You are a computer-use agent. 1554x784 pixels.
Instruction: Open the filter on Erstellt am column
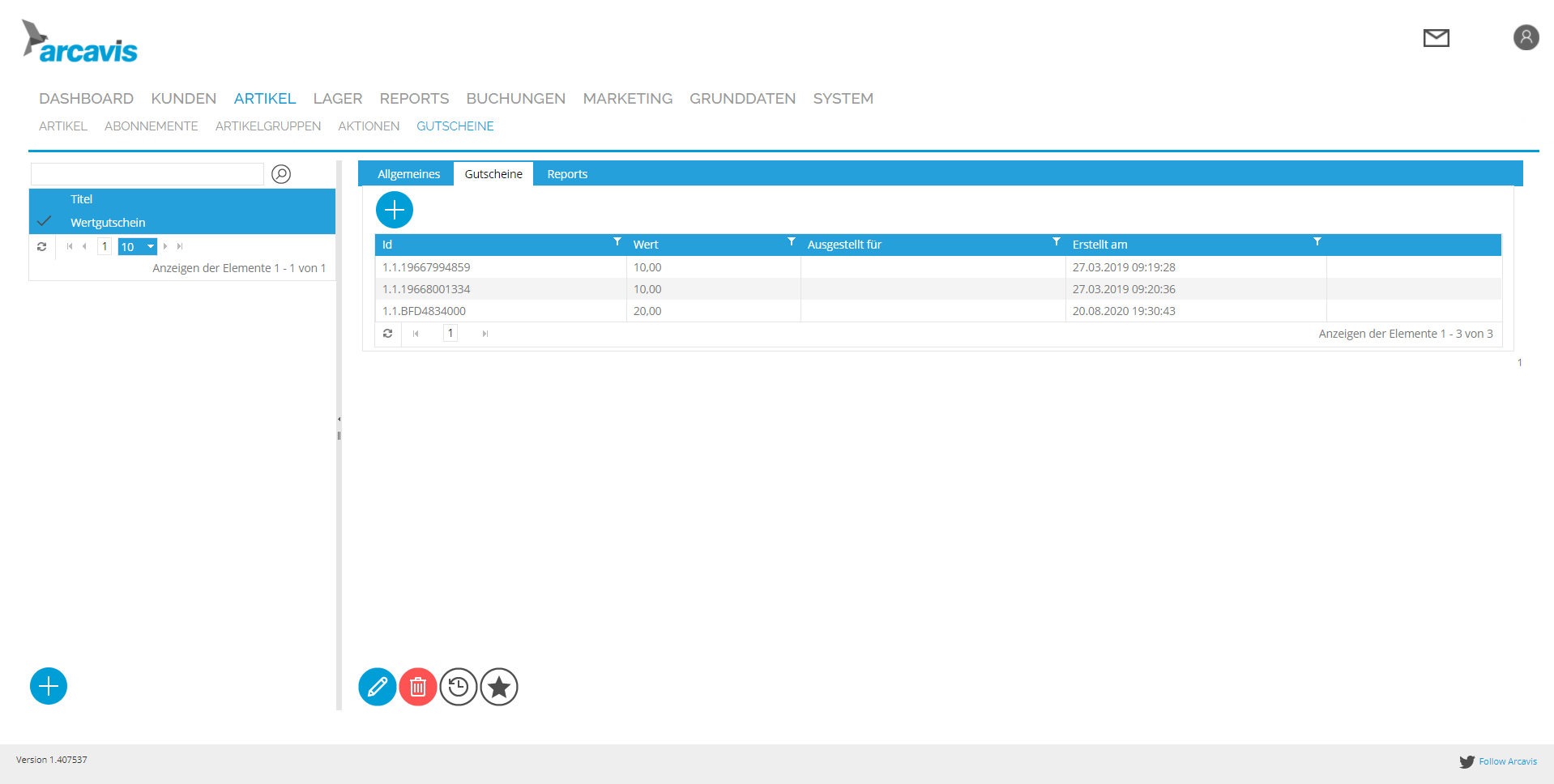point(1317,241)
